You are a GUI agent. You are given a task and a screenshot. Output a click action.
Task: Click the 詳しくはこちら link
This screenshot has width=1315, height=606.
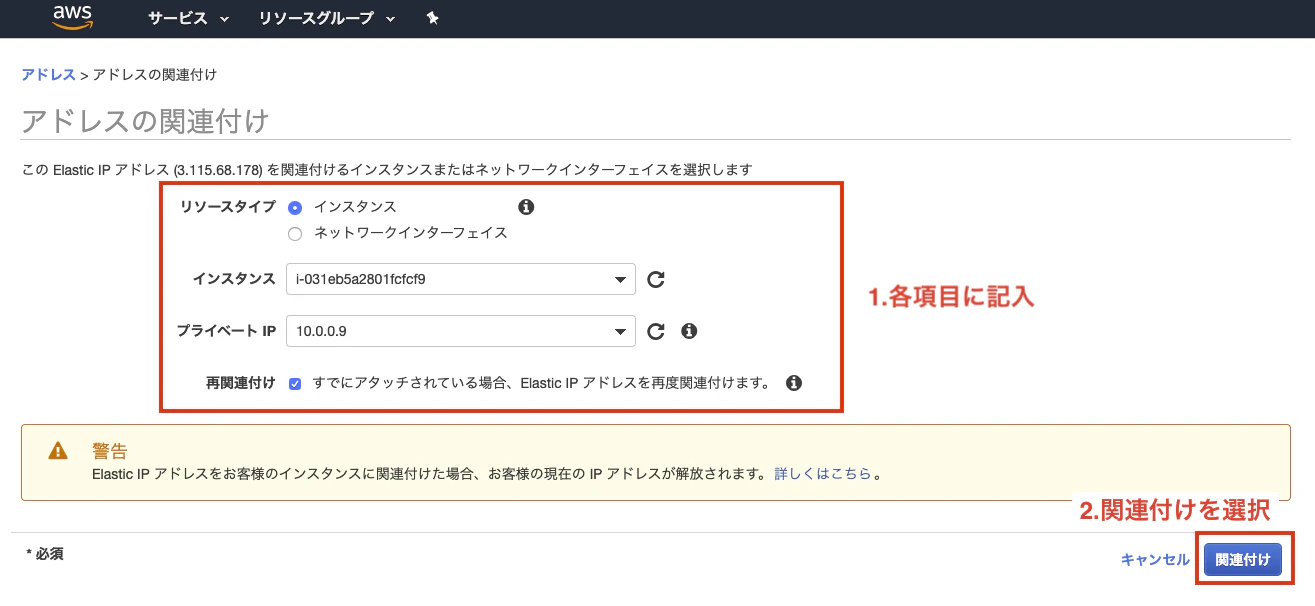823,474
